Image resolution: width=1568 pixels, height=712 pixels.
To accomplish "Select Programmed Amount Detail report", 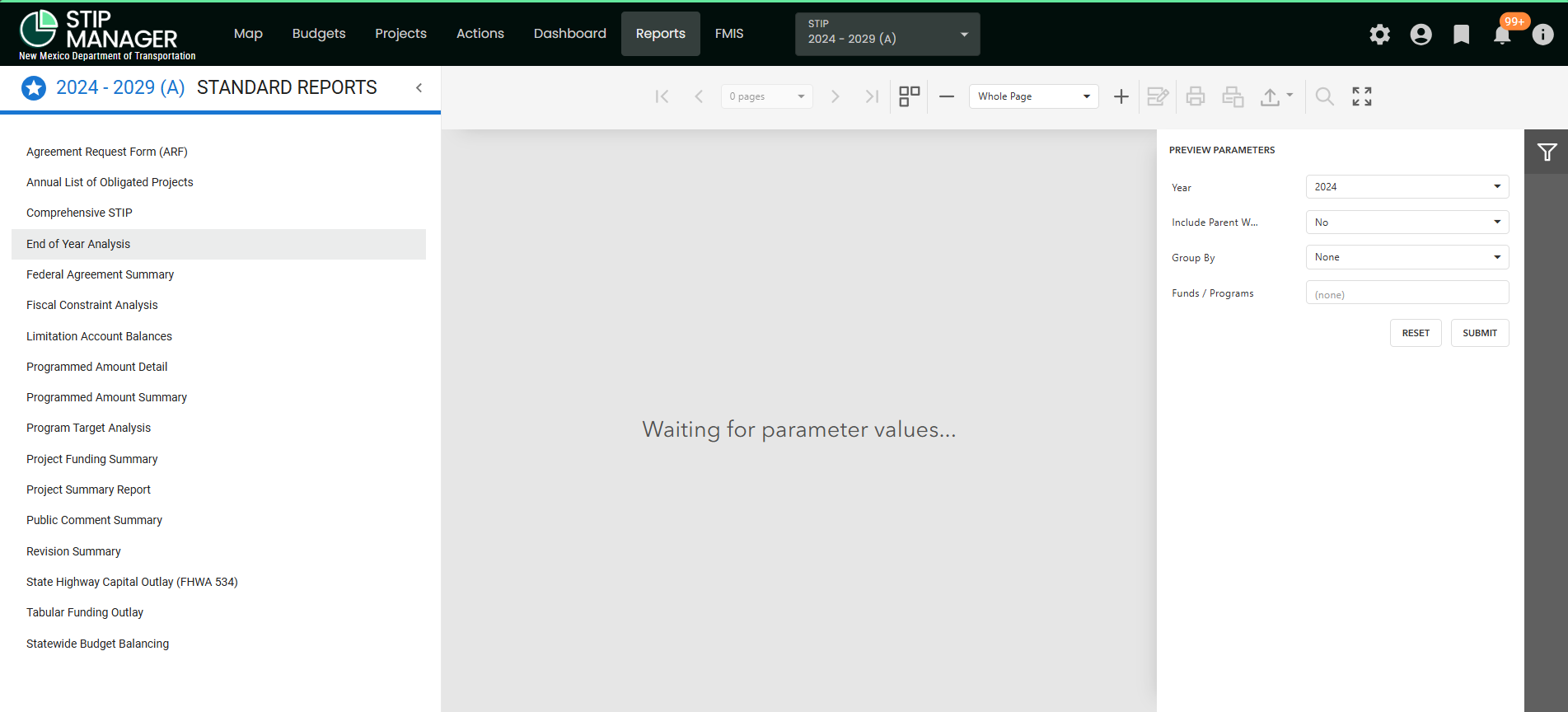I will (x=218, y=367).
